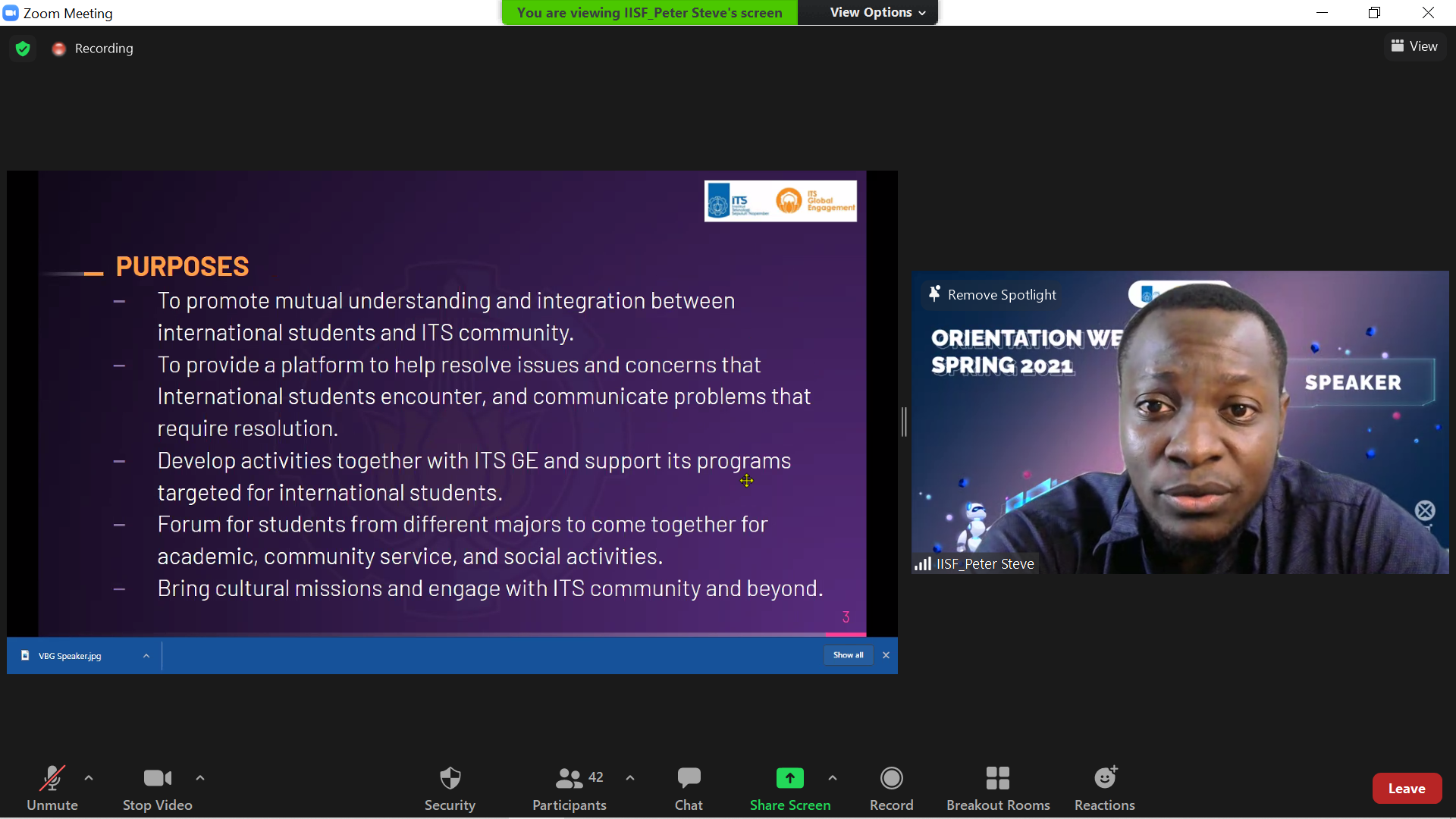Open the Participants panel
1456x819 pixels.
(x=570, y=788)
